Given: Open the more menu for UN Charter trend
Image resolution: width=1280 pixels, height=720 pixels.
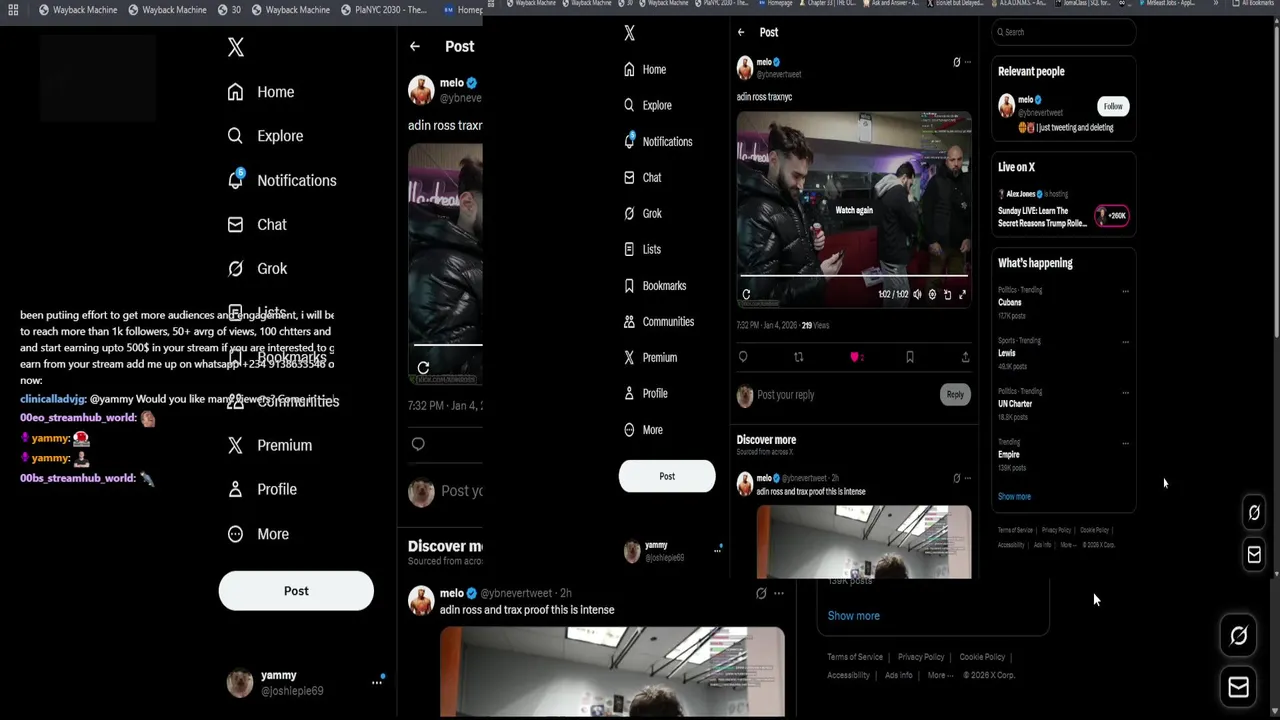Looking at the screenshot, I should pyautogui.click(x=1125, y=393).
